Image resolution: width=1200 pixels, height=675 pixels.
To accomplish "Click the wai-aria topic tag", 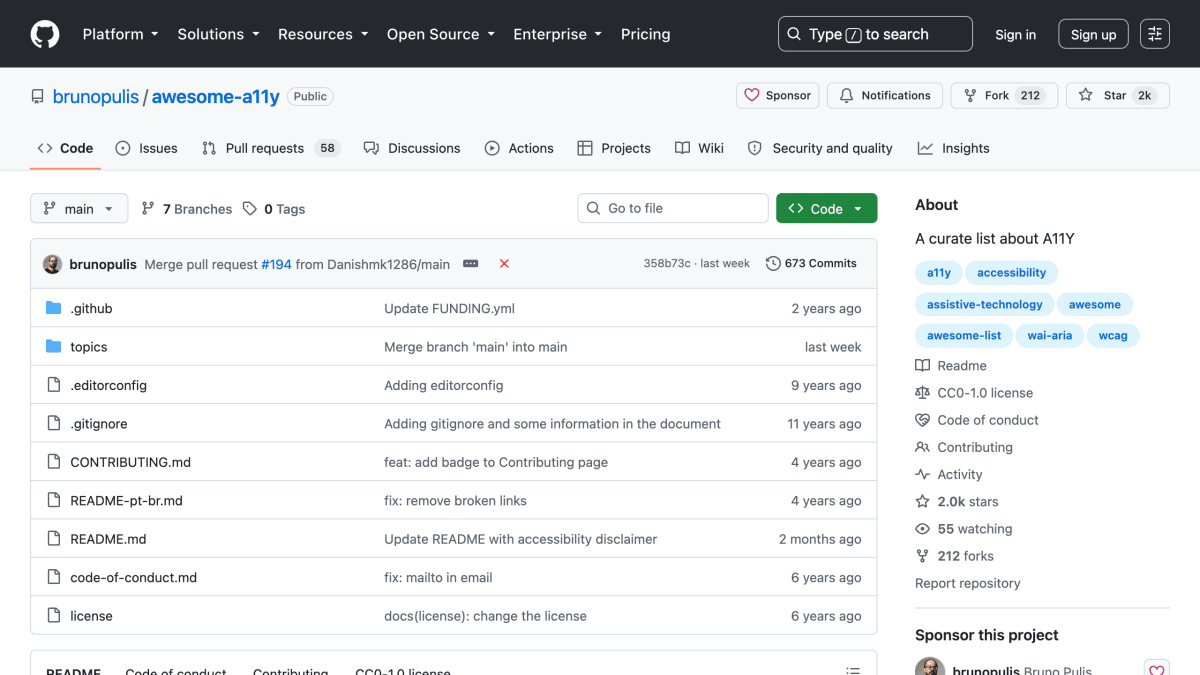I will click(x=1049, y=336).
